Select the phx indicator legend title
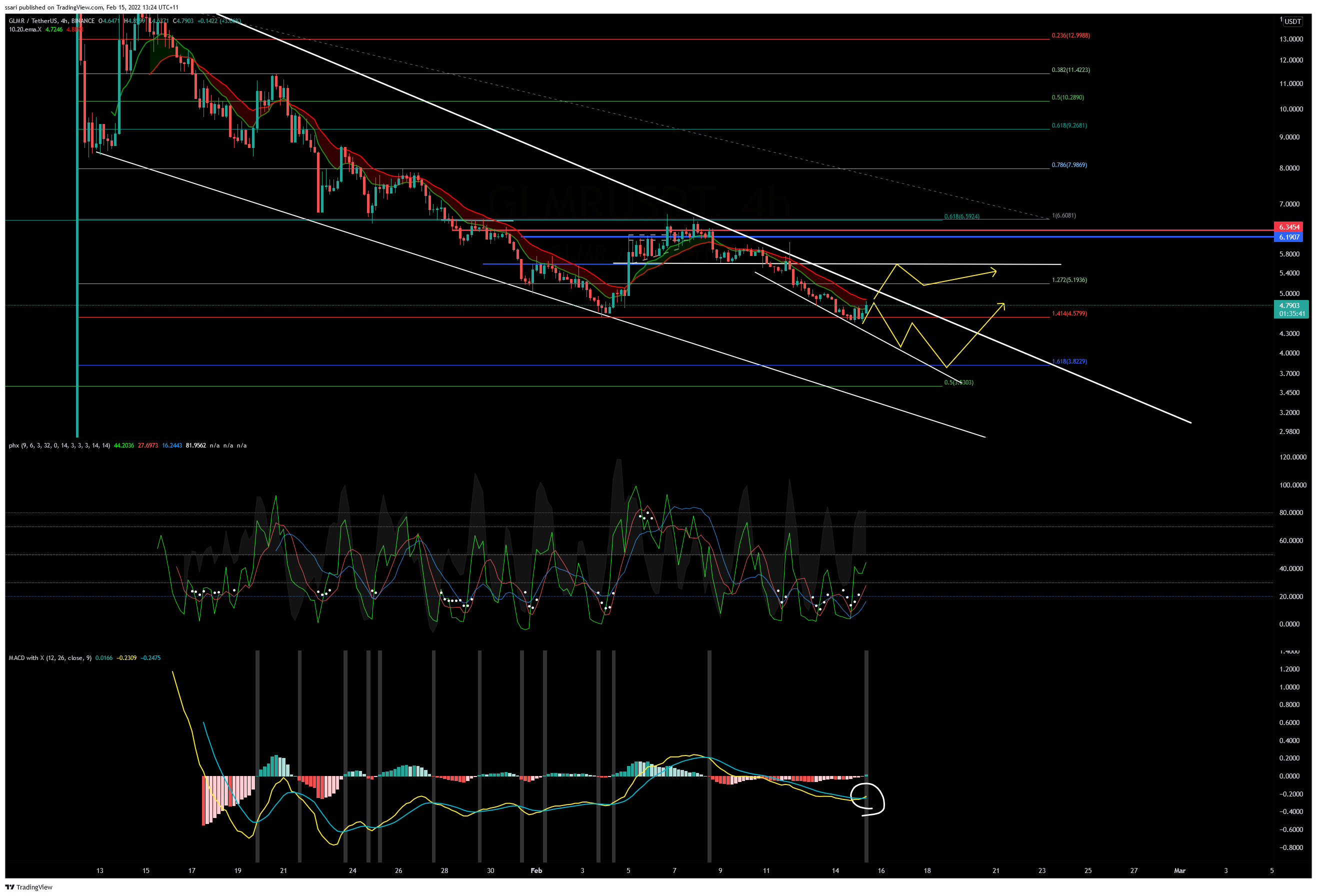 tap(59, 445)
